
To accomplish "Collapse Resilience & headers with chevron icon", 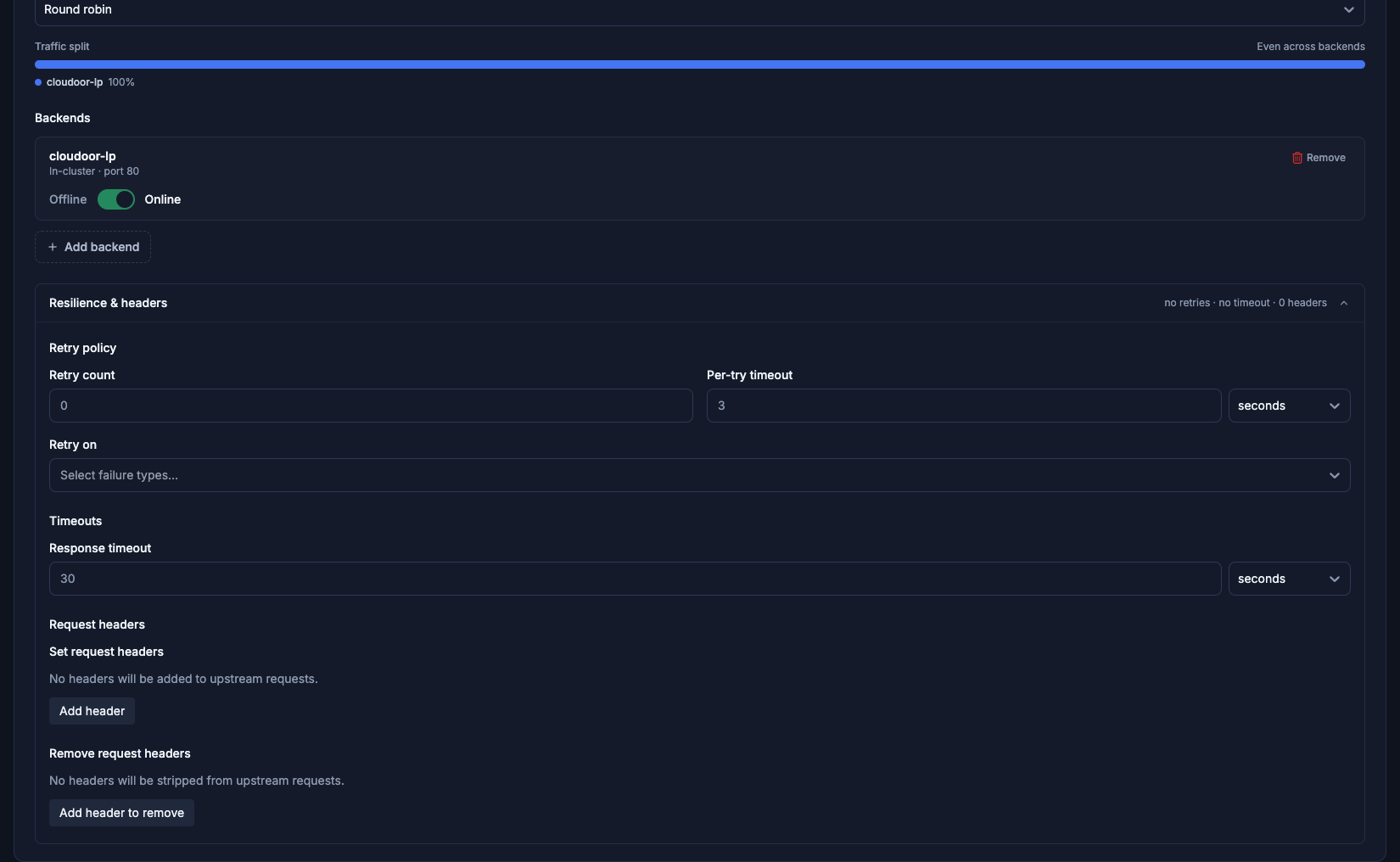I will pyautogui.click(x=1344, y=303).
